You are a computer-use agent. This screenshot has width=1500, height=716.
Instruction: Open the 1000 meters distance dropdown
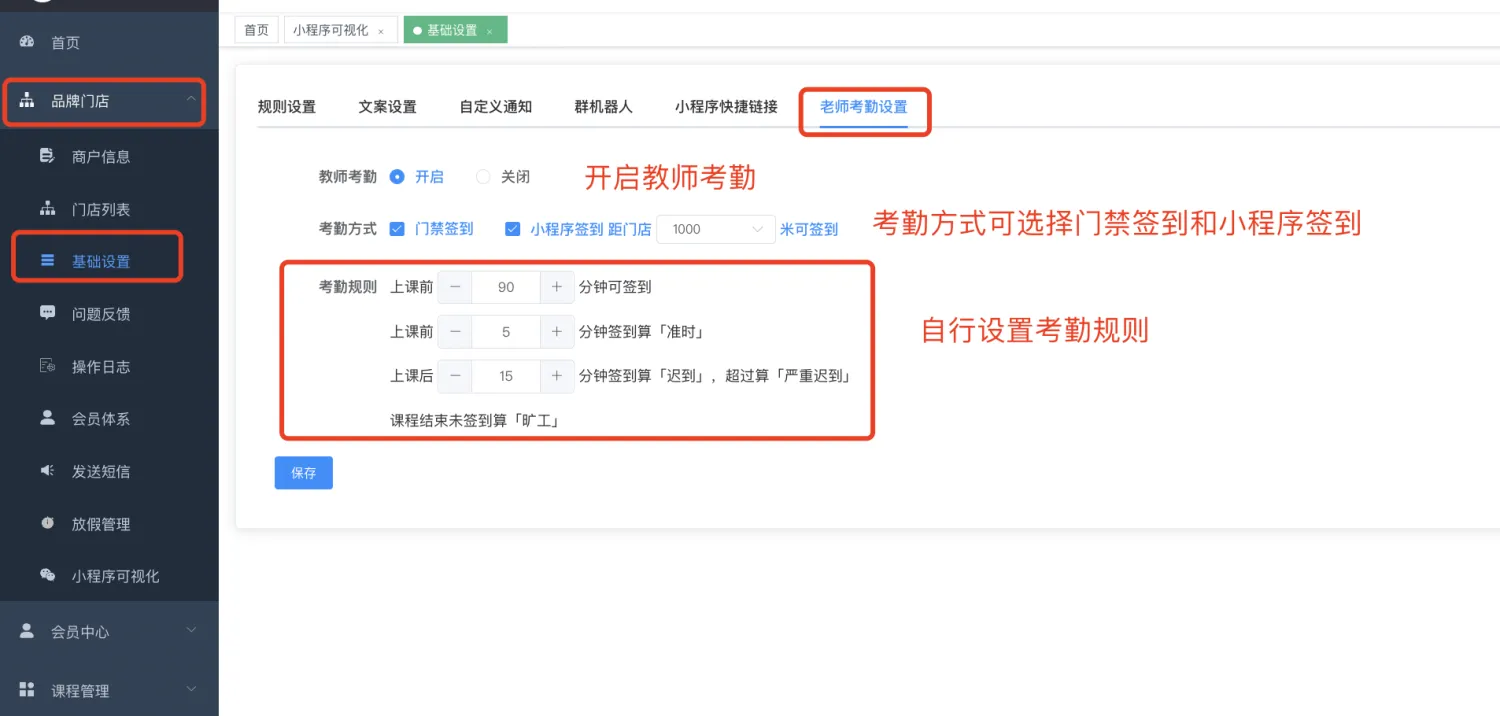pyautogui.click(x=715, y=229)
